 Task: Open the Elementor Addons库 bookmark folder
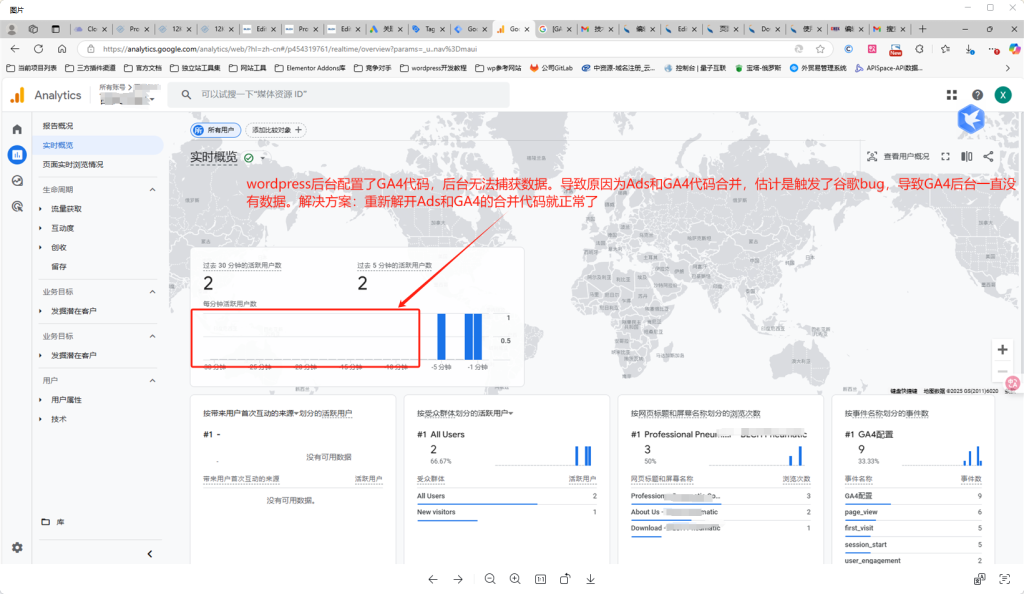click(310, 68)
